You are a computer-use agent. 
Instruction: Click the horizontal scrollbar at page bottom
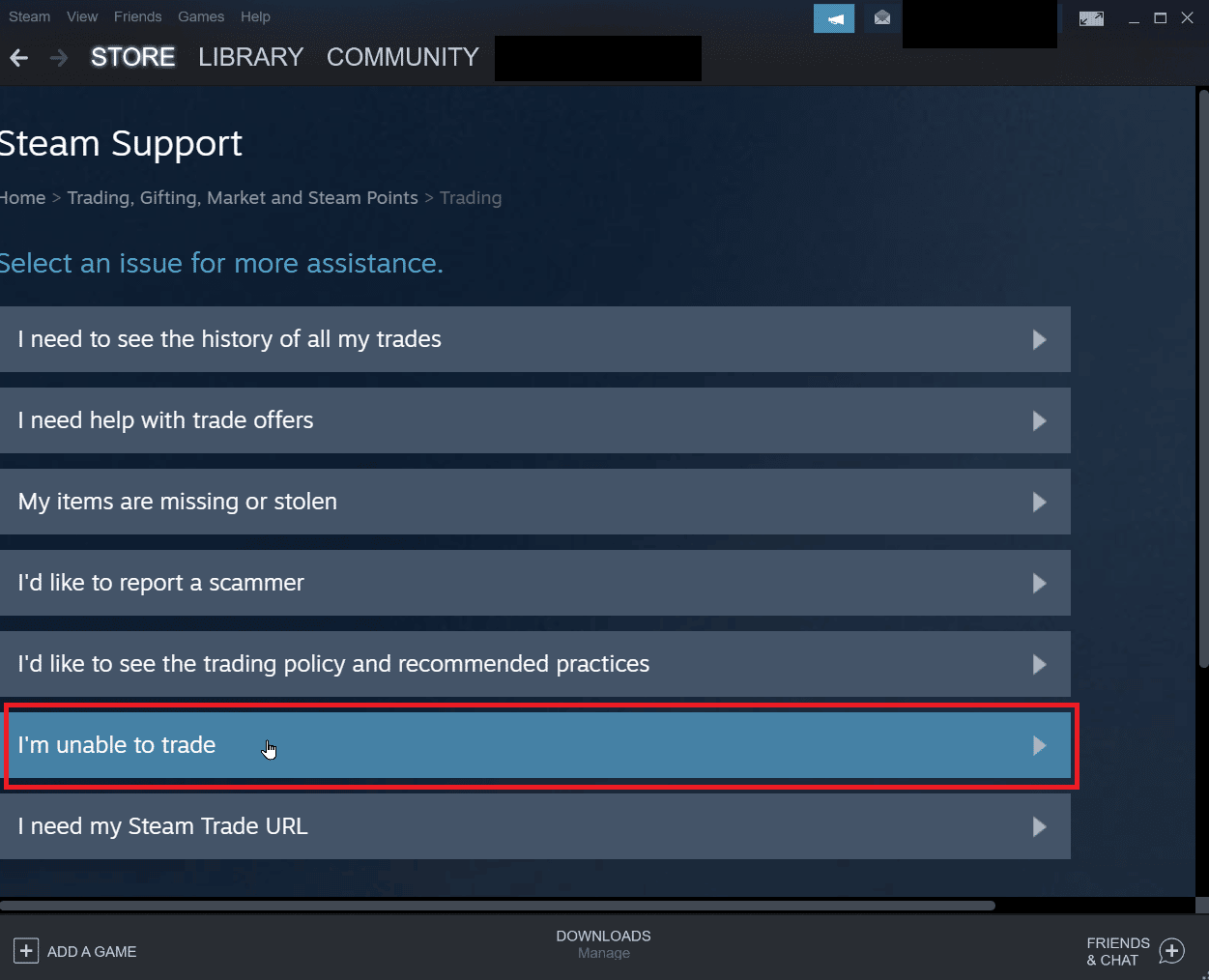[498, 906]
